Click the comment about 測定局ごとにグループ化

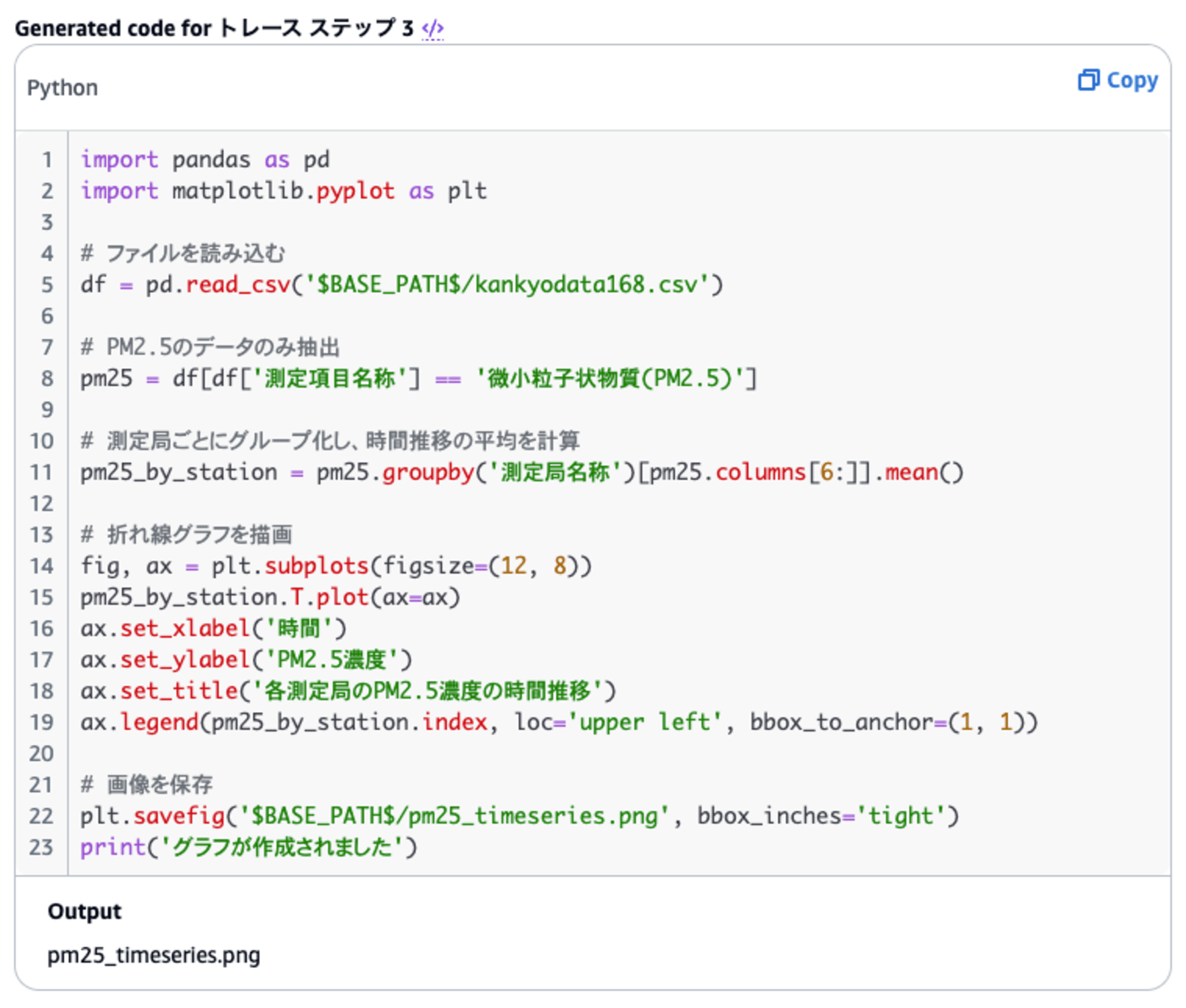tap(330, 441)
